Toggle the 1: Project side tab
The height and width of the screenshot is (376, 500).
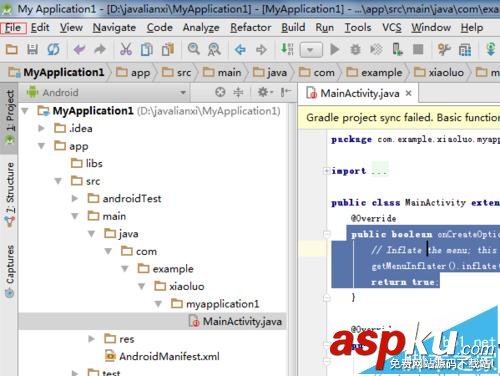10,117
